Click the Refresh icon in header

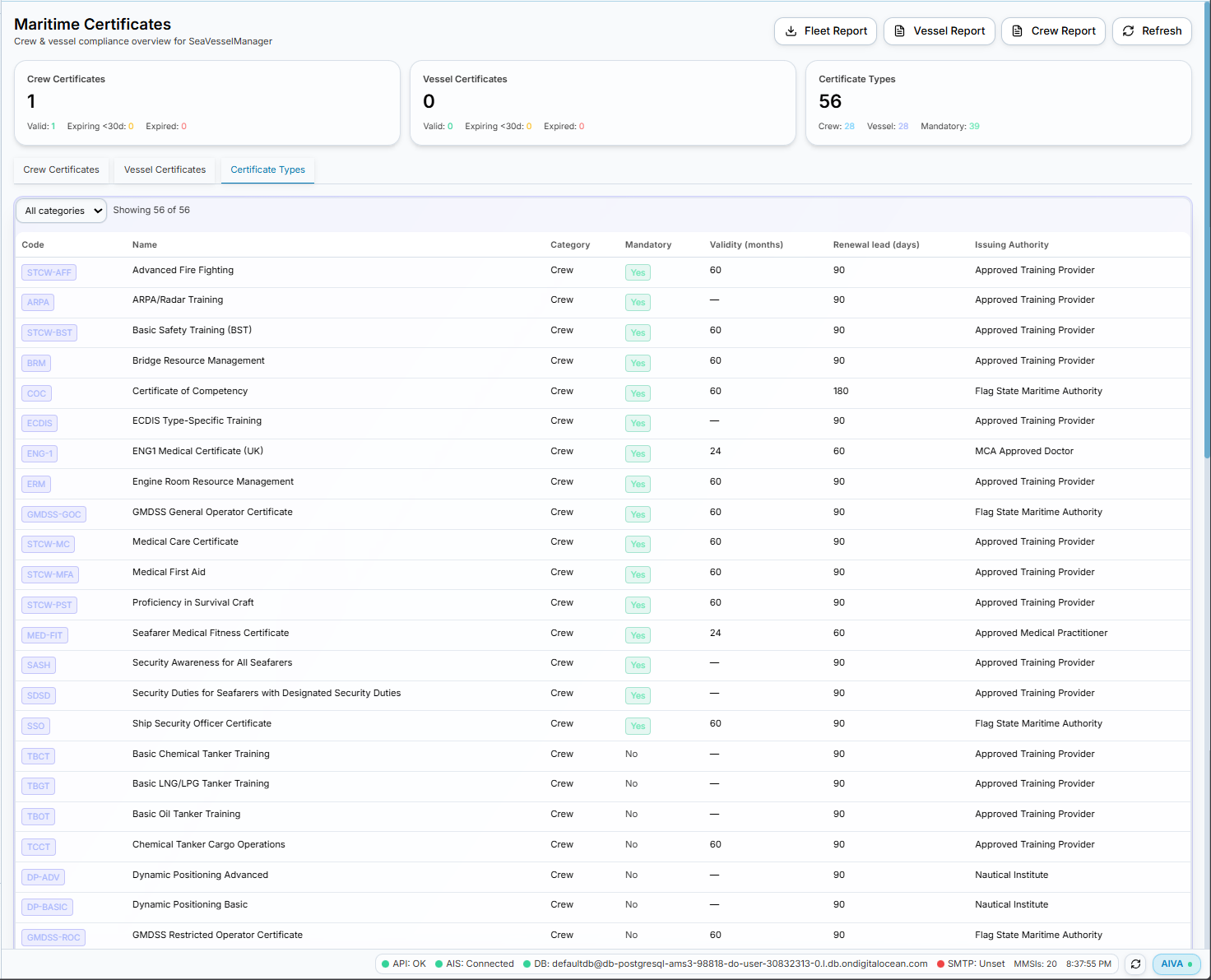pos(1128,31)
